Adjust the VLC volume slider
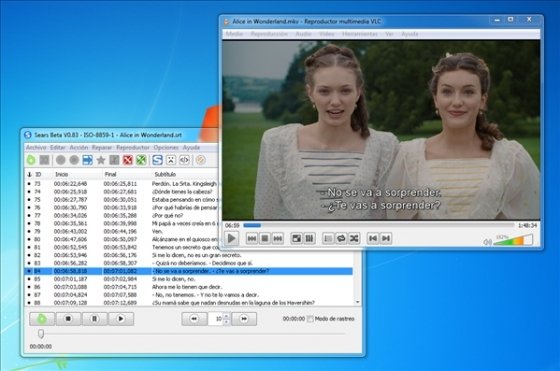The image size is (560, 371). [513, 240]
